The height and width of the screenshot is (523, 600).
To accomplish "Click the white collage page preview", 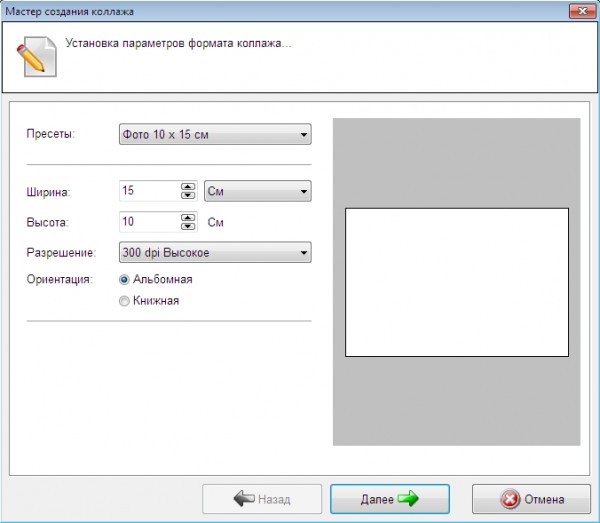I will (457, 282).
